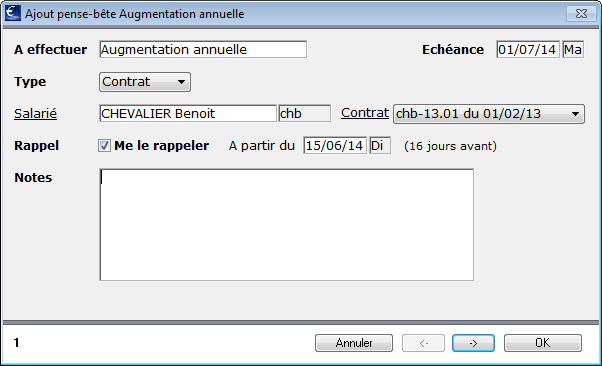Close the Ajout pense-bête dialog
Screen dimensions: 602x366
[x=581, y=14]
